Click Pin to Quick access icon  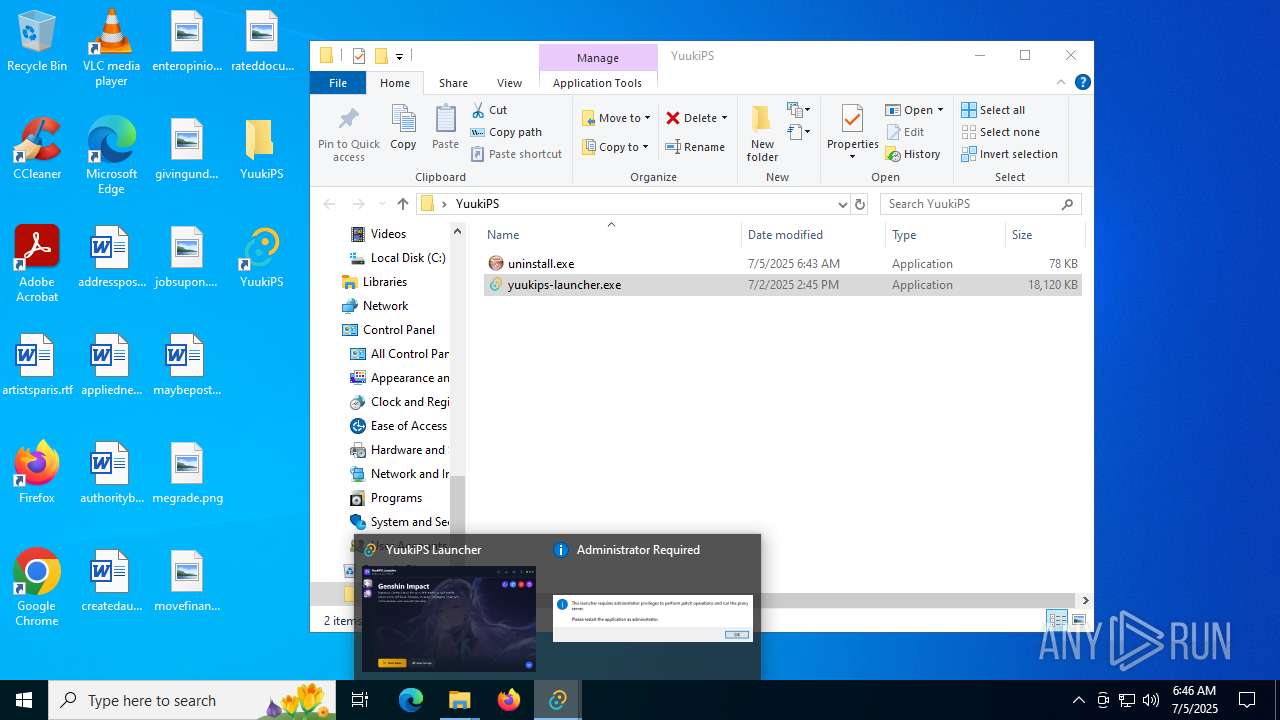coord(349,133)
